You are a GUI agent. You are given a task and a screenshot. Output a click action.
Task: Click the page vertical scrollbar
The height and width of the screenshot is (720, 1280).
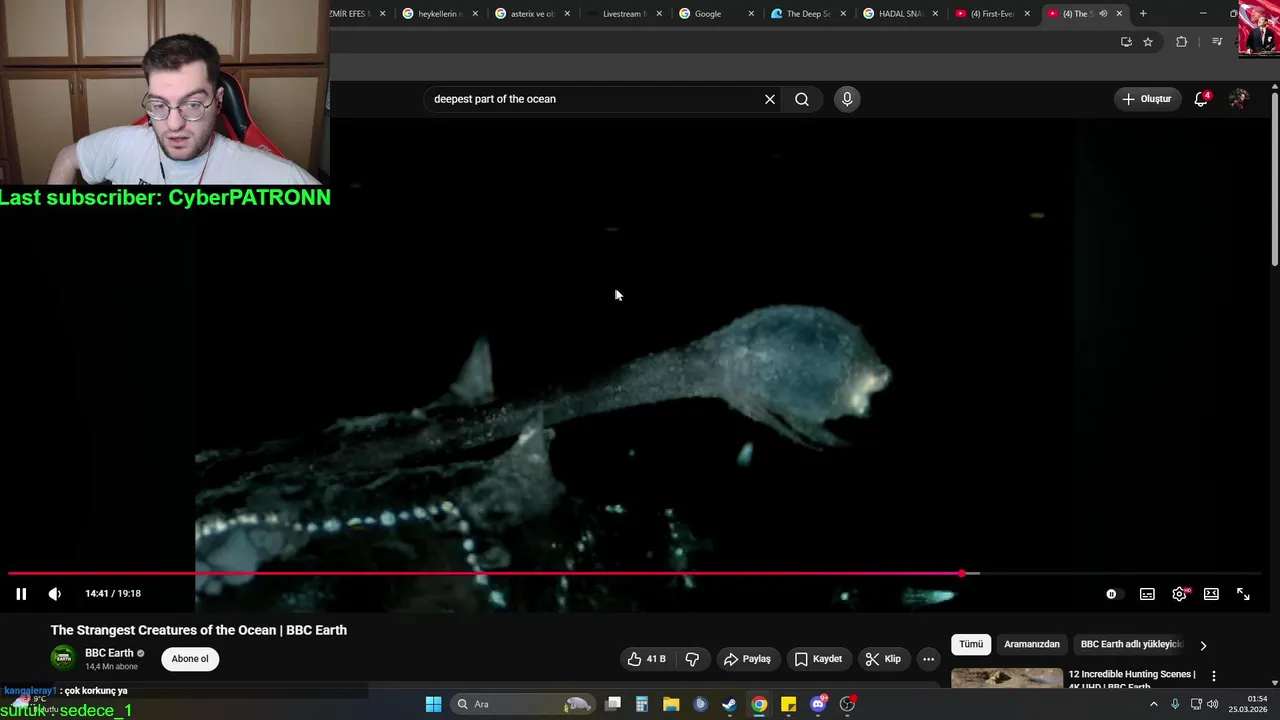(x=1275, y=180)
